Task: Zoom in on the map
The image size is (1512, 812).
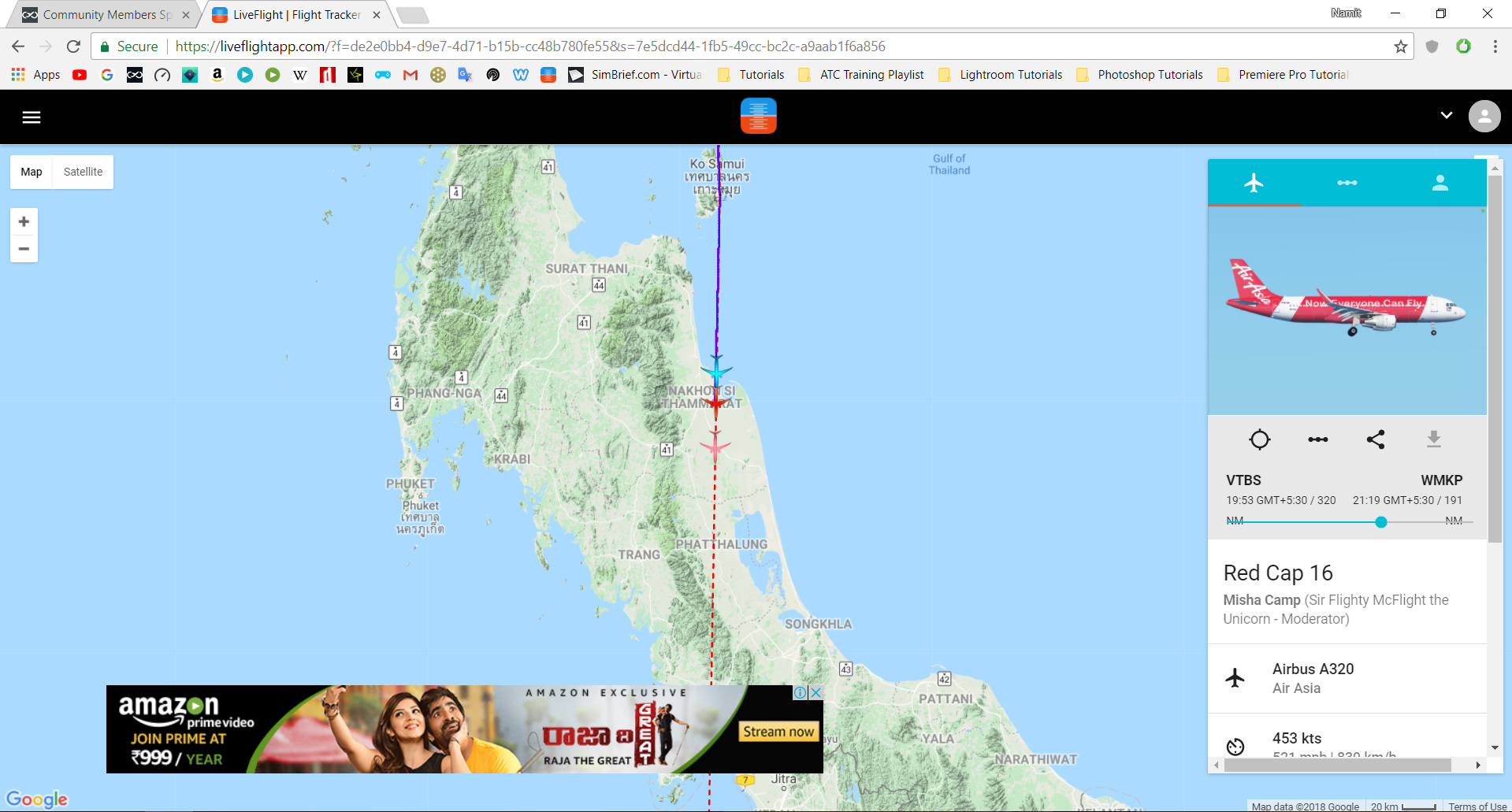Action: [x=24, y=221]
